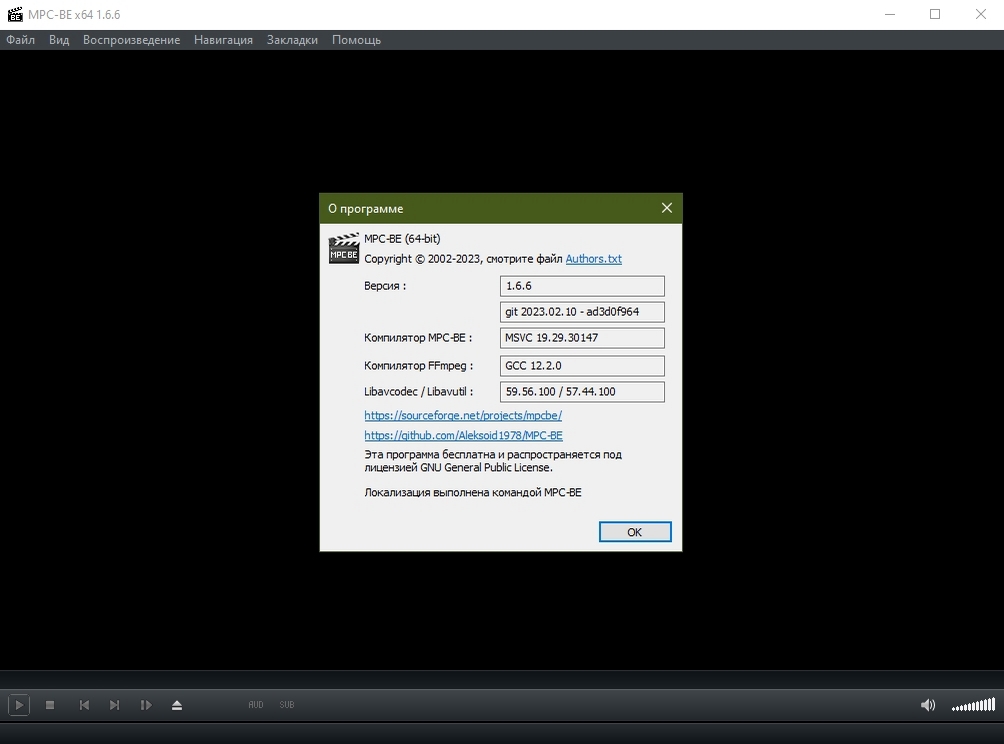This screenshot has width=1004, height=744.
Task: Adjust the volume level slider
Action: pyautogui.click(x=973, y=706)
